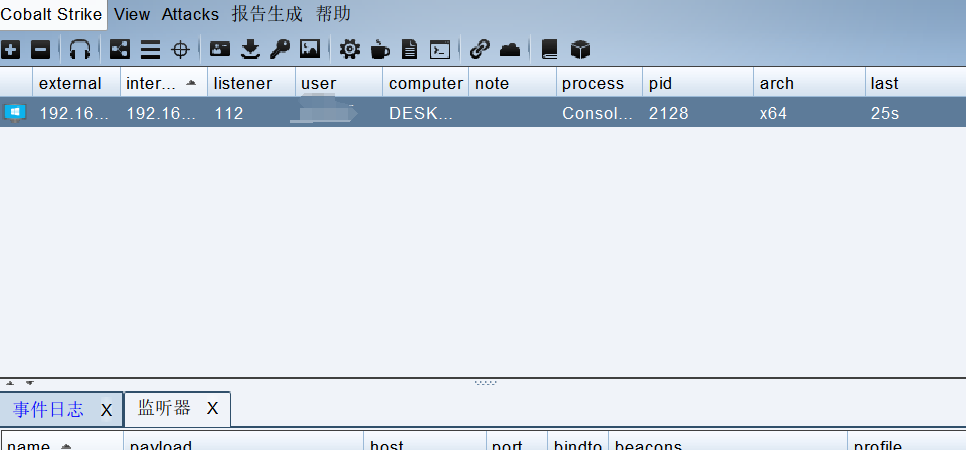The height and width of the screenshot is (450, 966).
Task: Sort sessions by user column
Action: tap(339, 83)
